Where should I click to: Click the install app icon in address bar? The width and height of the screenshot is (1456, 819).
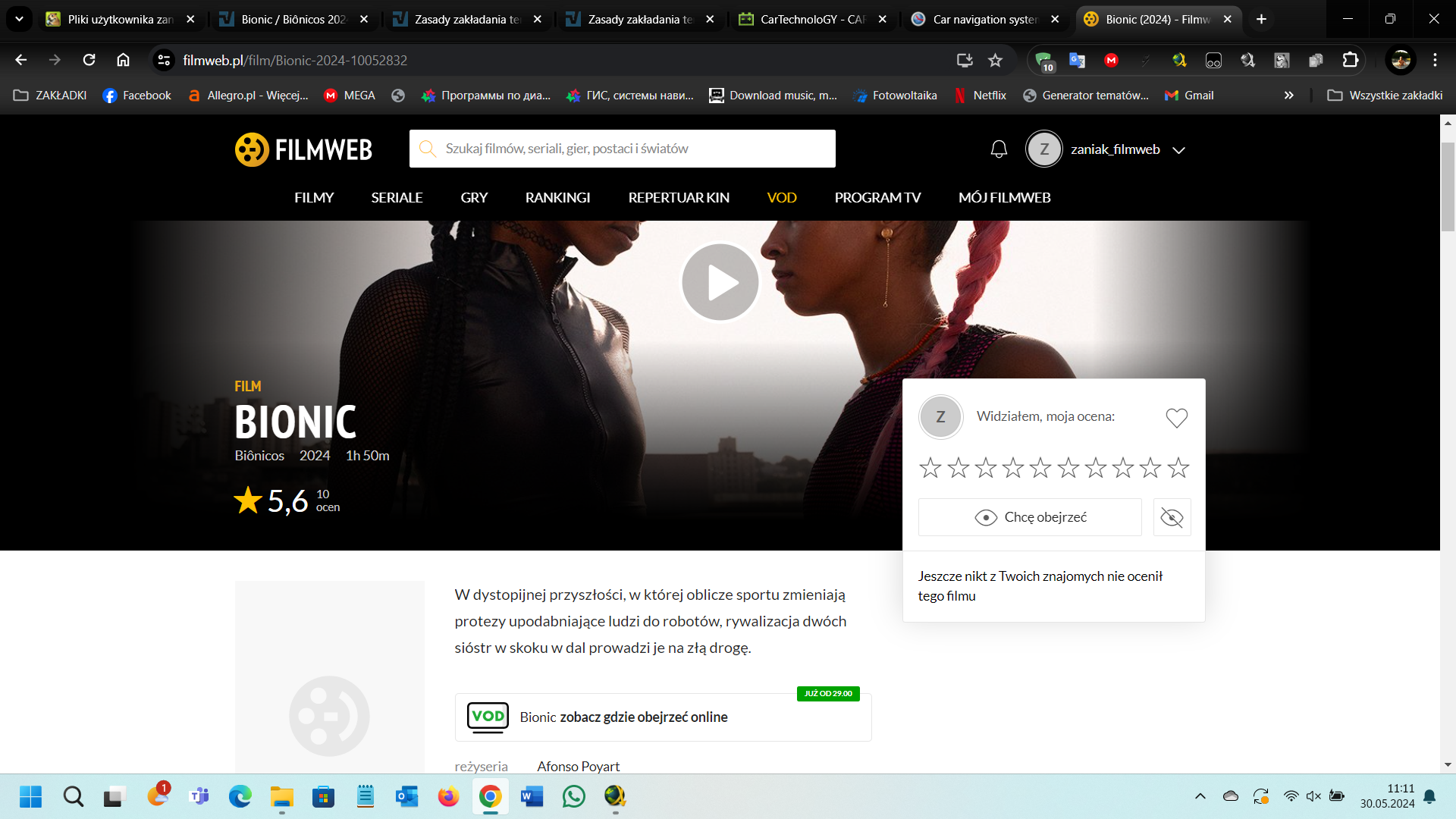point(964,60)
